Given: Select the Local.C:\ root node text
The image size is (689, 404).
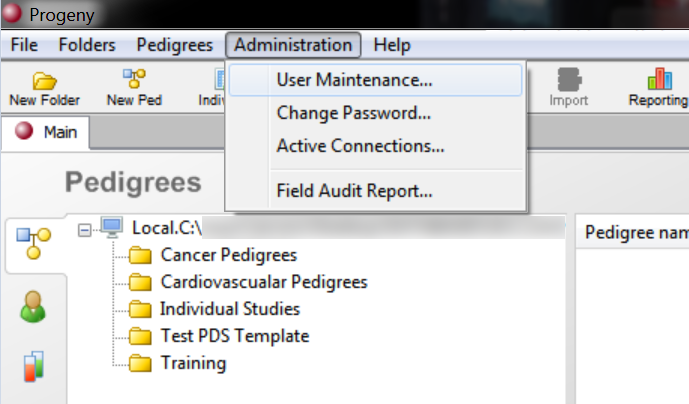Looking at the screenshot, I should pyautogui.click(x=167, y=228).
